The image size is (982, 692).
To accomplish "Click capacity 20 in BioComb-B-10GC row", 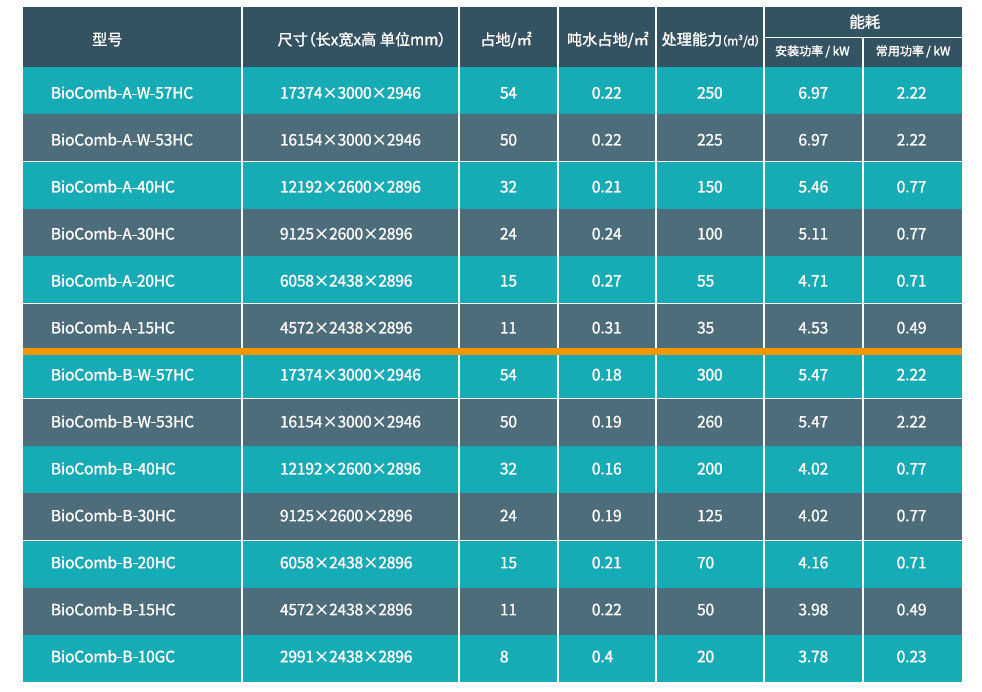I will pyautogui.click(x=705, y=656).
